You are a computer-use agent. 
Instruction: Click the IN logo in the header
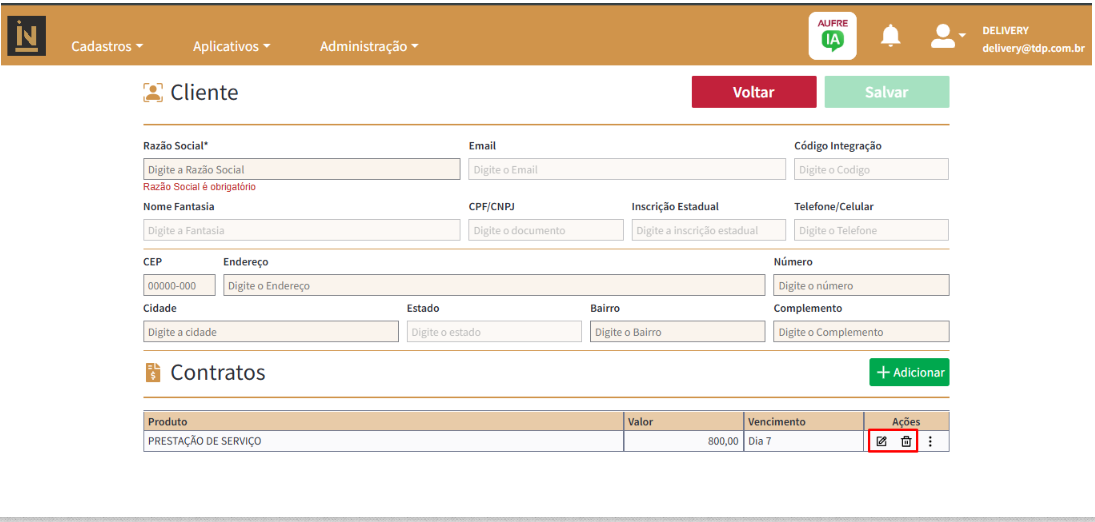coord(26,36)
